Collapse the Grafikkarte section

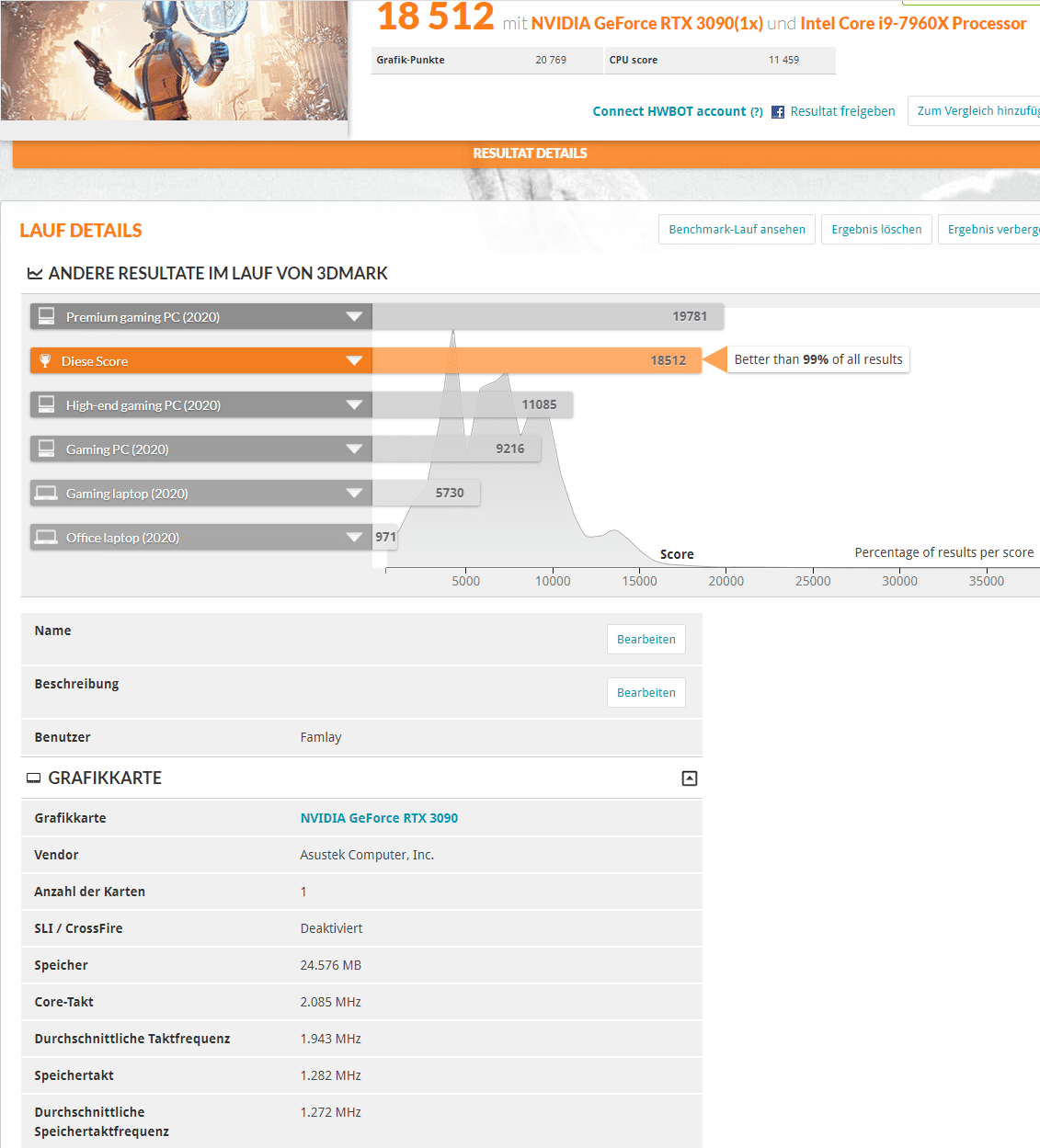click(690, 779)
